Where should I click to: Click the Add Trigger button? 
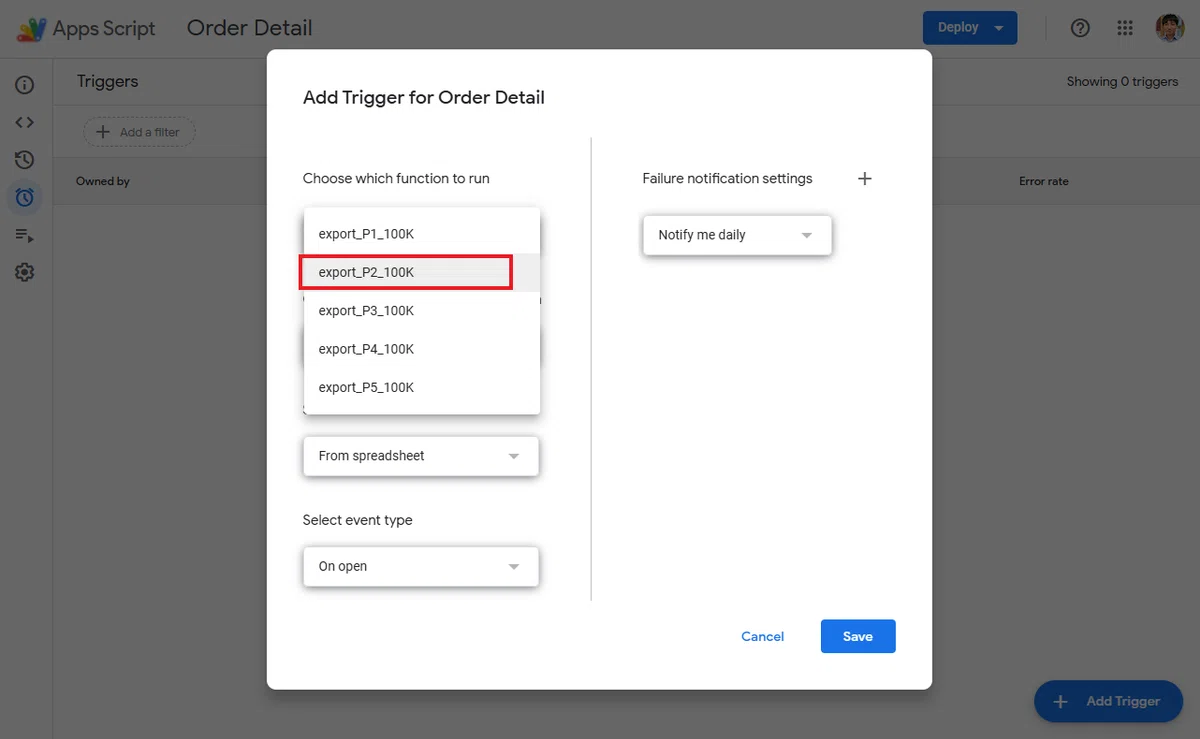(1108, 701)
